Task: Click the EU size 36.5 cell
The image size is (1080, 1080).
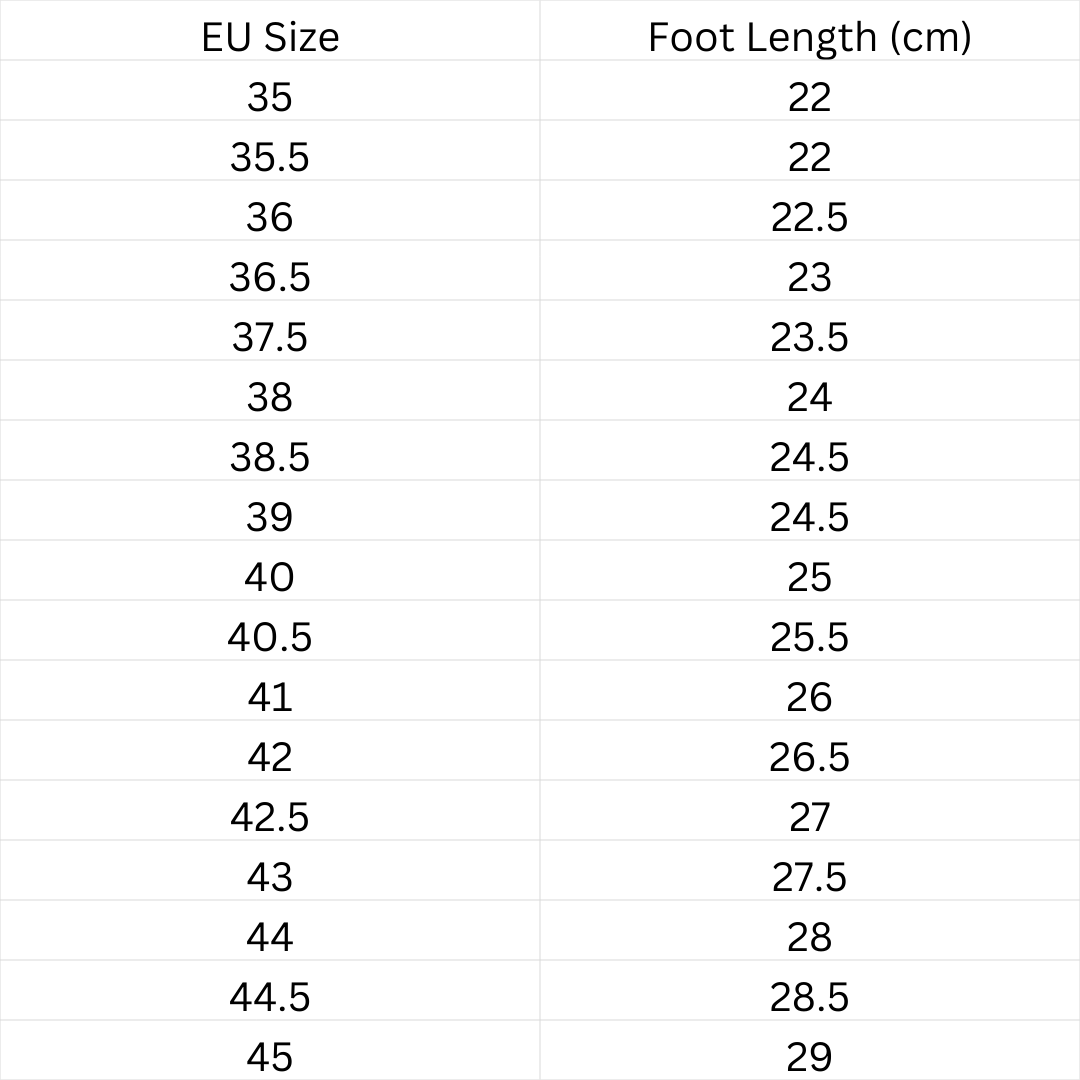Action: pos(270,277)
